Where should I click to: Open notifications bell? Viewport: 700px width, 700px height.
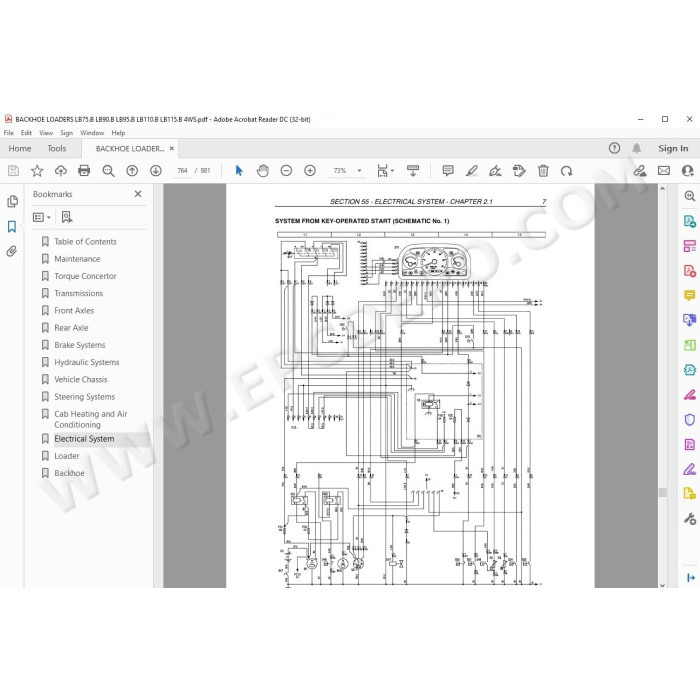point(637,148)
